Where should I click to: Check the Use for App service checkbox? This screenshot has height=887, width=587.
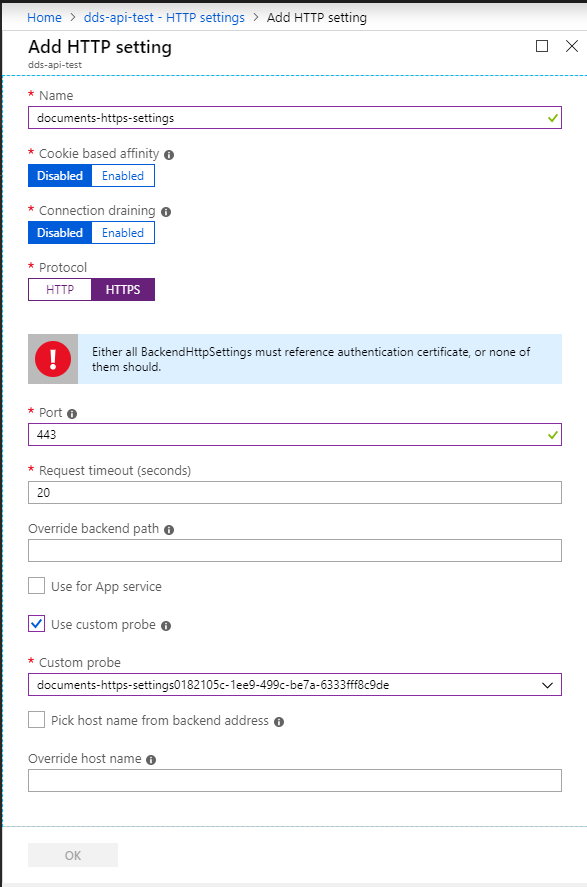(36, 585)
